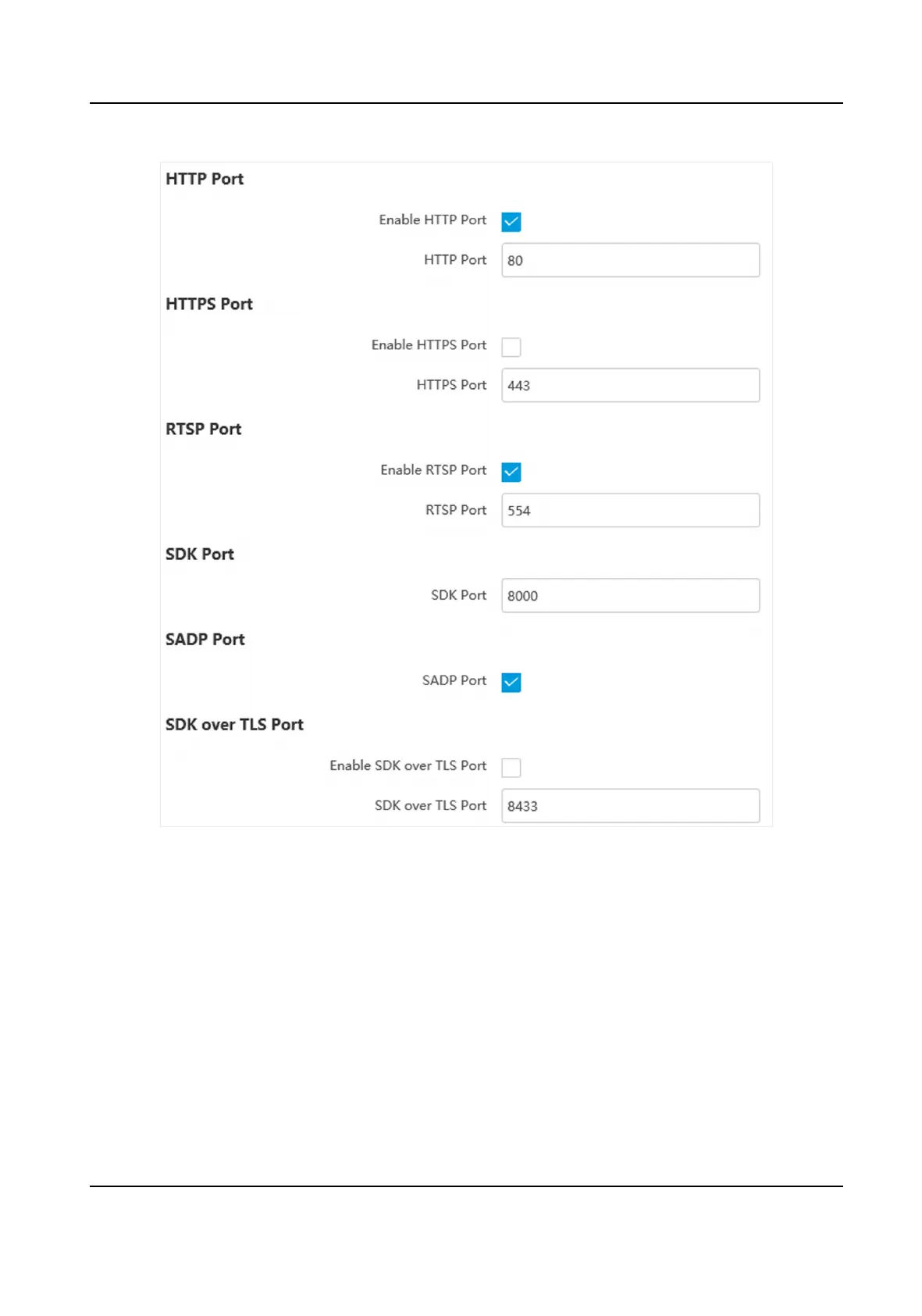The image size is (922, 1316).
Task: Focus the HTTPS Port field showing 443
Action: (x=630, y=385)
